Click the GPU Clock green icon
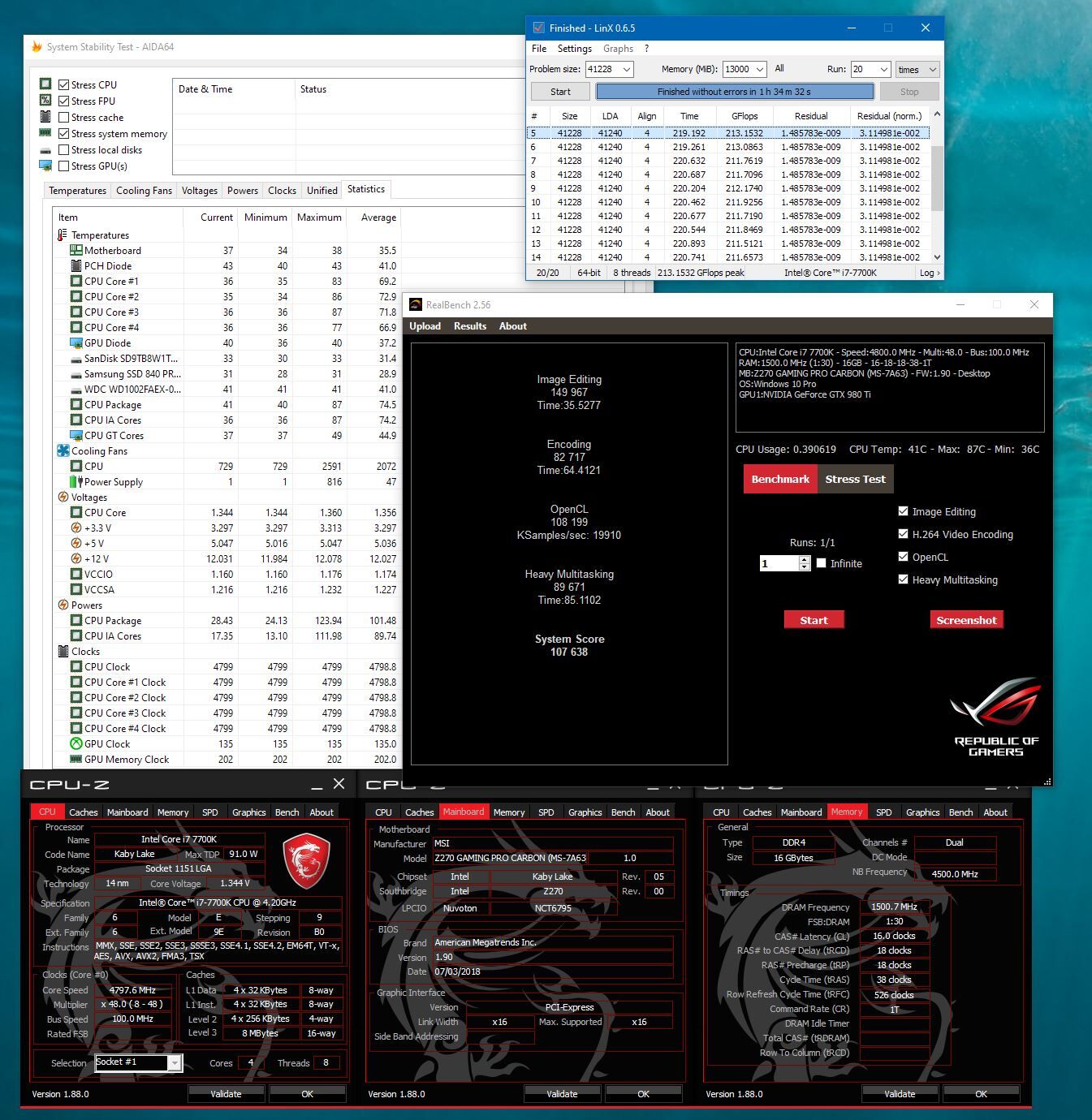The height and width of the screenshot is (1120, 1092). click(x=76, y=744)
